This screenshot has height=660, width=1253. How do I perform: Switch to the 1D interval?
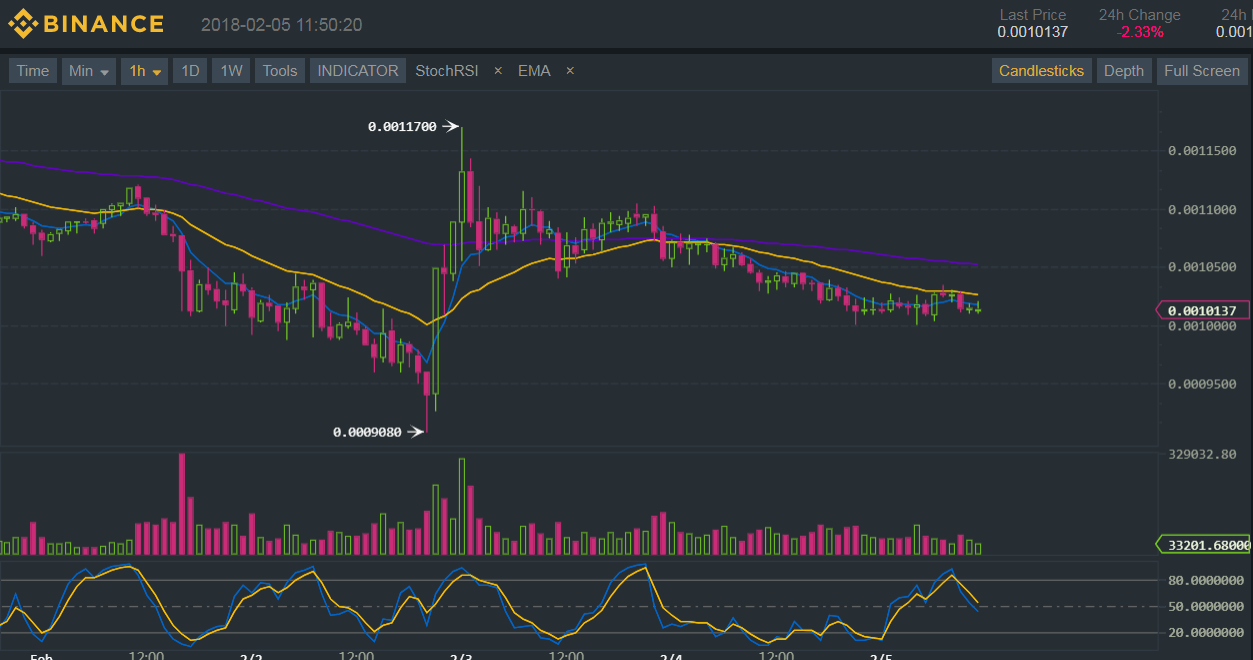pos(190,71)
